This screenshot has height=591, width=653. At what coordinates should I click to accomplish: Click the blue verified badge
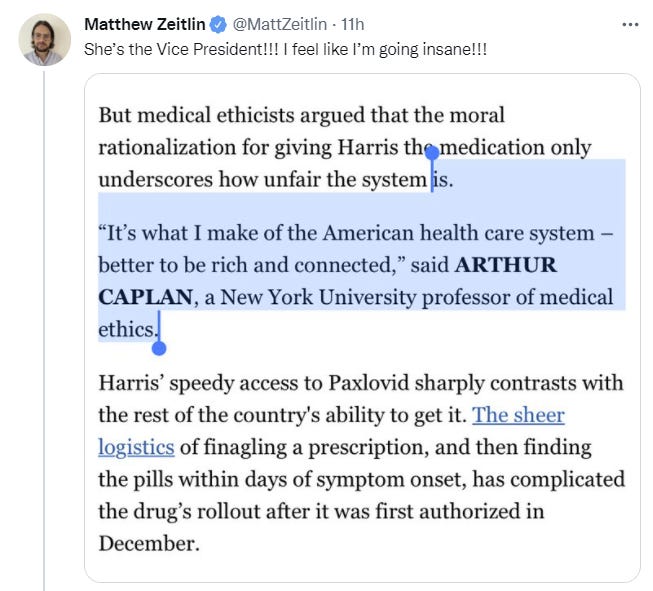(x=216, y=24)
